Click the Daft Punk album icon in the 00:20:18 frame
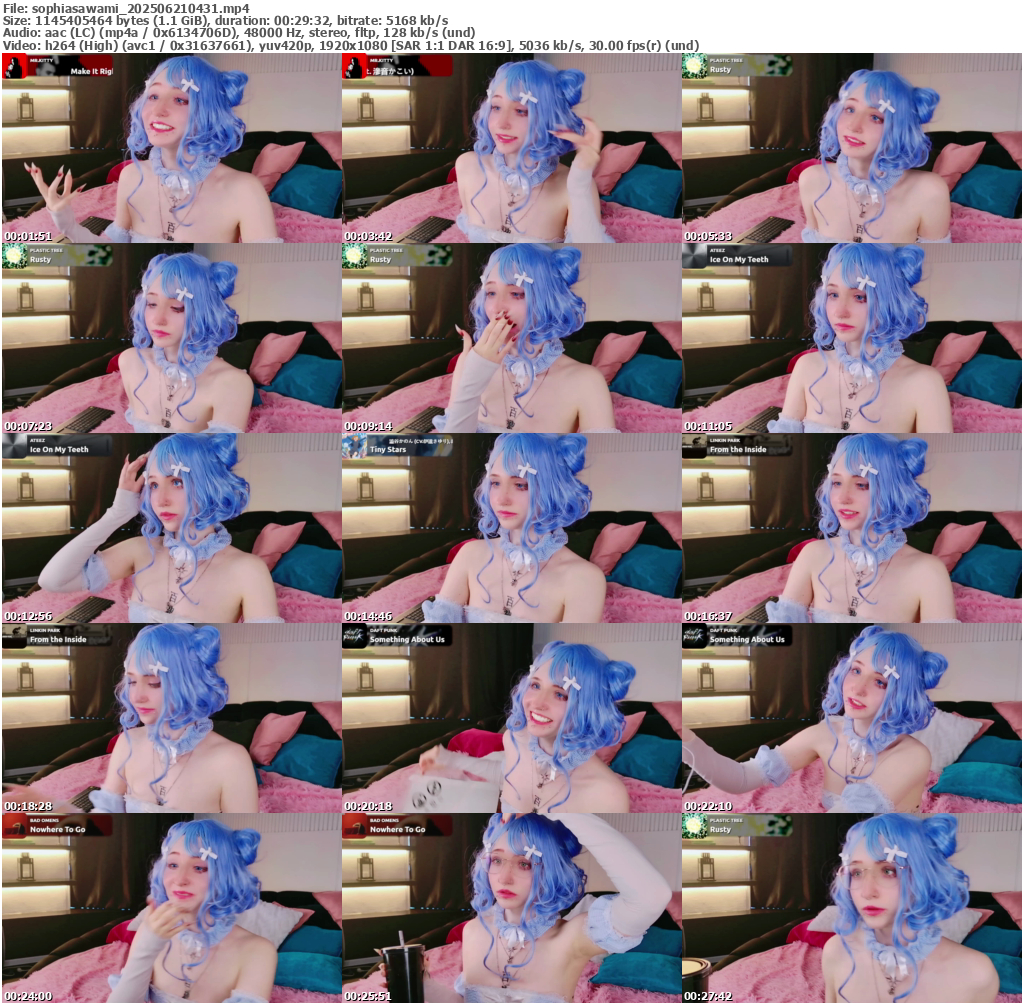The image size is (1024, 1003). click(x=355, y=636)
